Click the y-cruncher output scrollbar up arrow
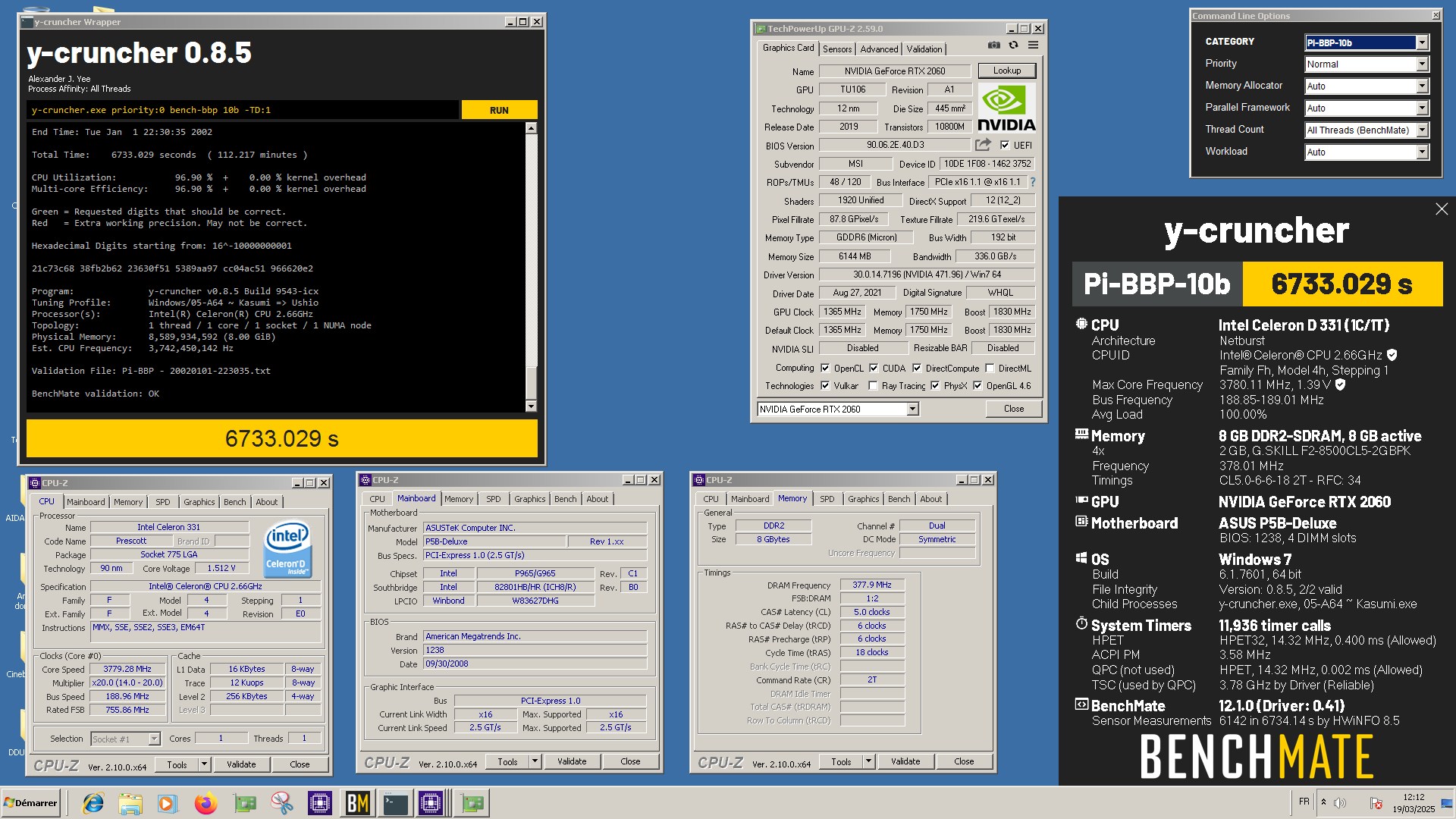This screenshot has width=1456, height=819. click(x=531, y=128)
